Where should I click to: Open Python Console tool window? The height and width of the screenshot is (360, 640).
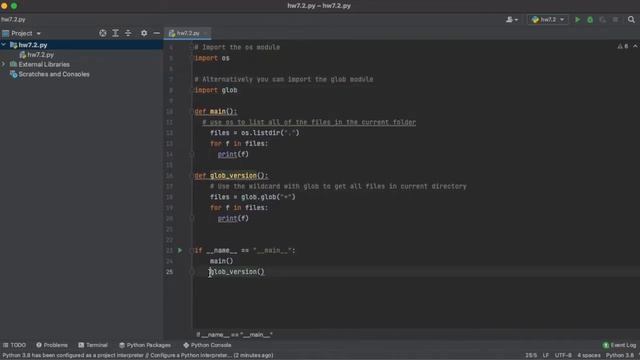[x=207, y=345]
